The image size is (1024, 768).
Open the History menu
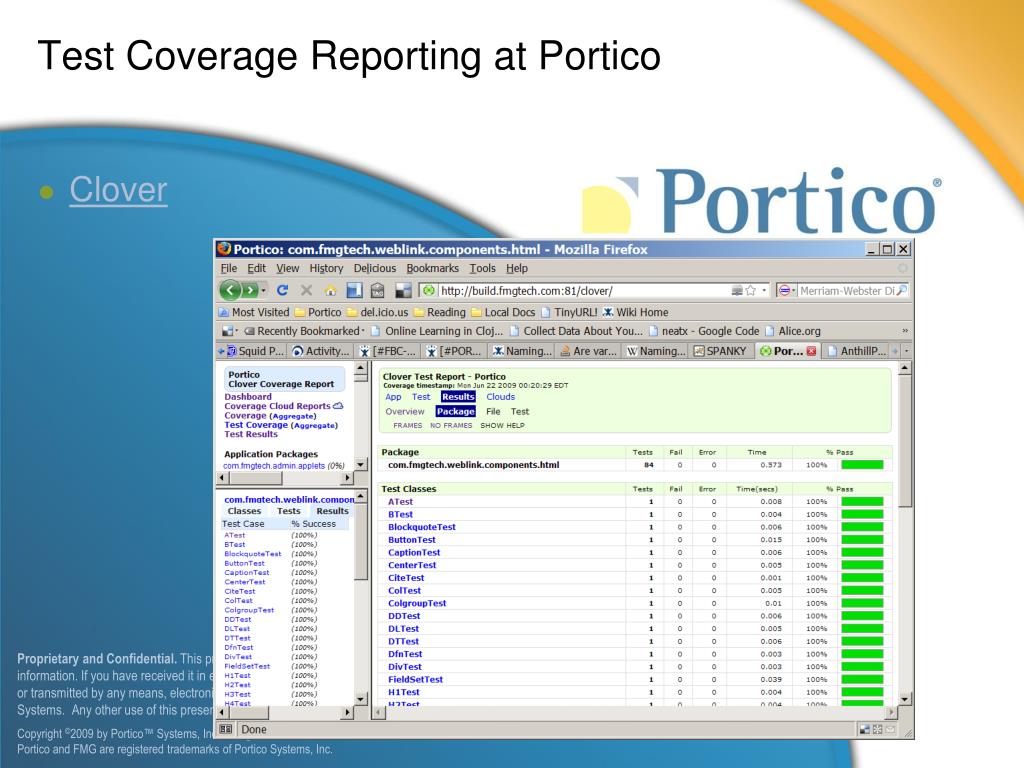click(326, 268)
